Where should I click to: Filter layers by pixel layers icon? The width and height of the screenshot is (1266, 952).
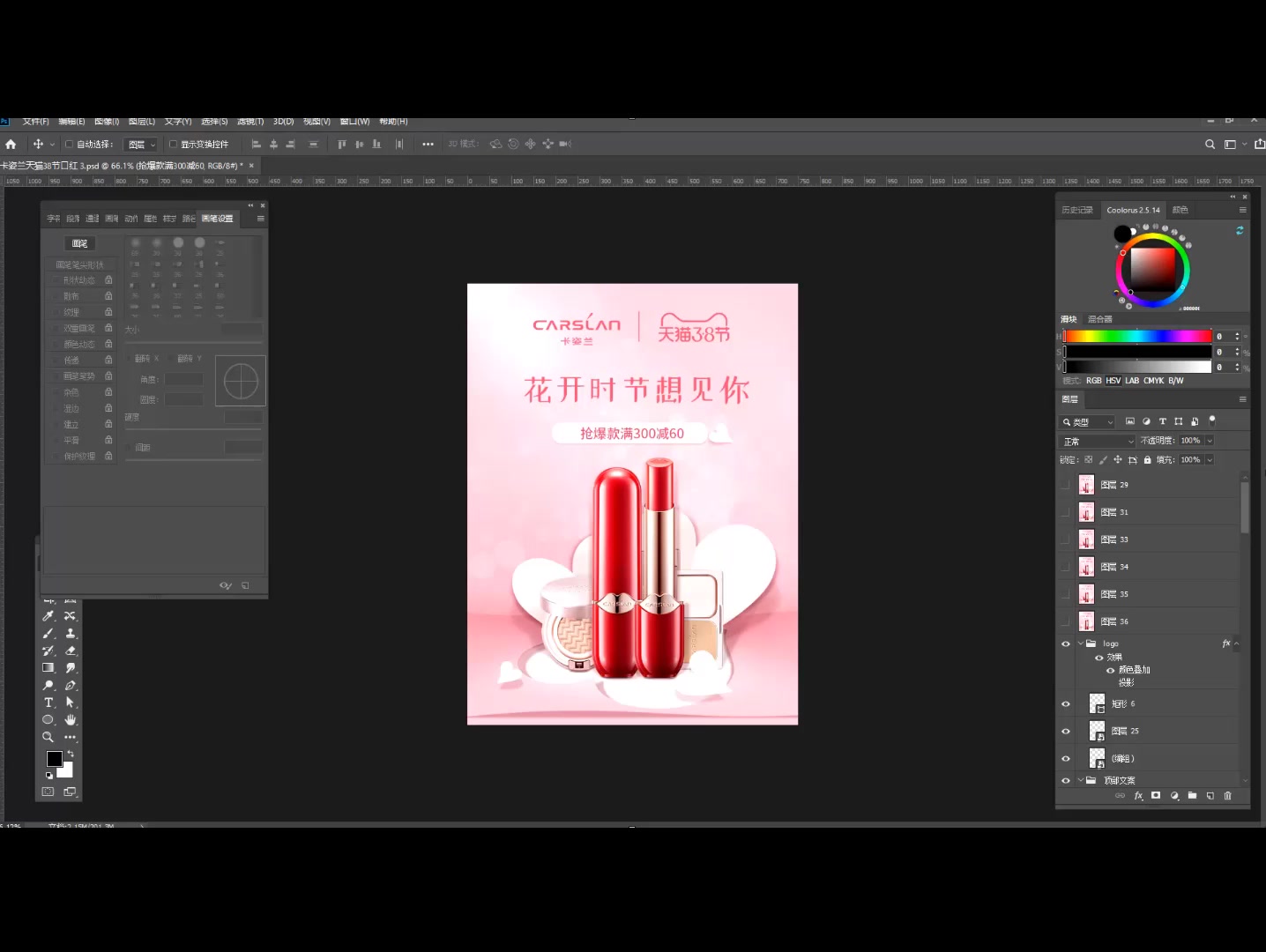[x=1130, y=421]
